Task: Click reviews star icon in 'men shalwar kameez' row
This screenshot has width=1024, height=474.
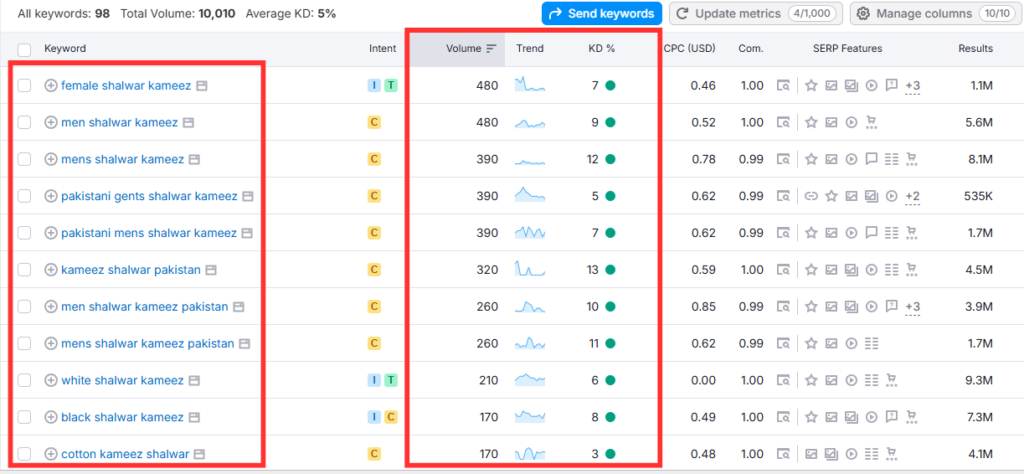Action: click(x=811, y=122)
